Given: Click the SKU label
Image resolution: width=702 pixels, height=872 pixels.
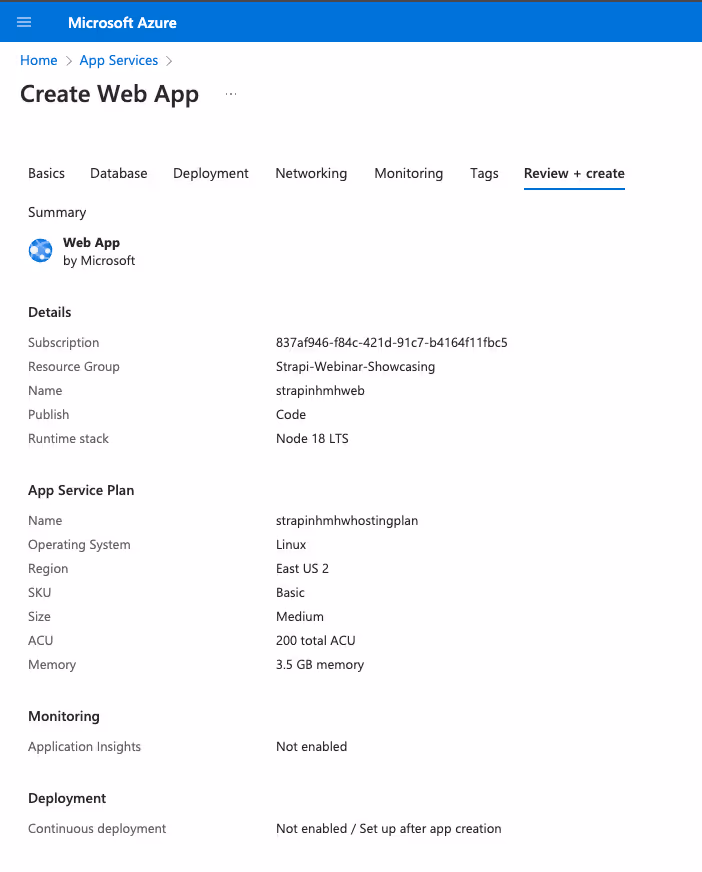Looking at the screenshot, I should (x=39, y=592).
